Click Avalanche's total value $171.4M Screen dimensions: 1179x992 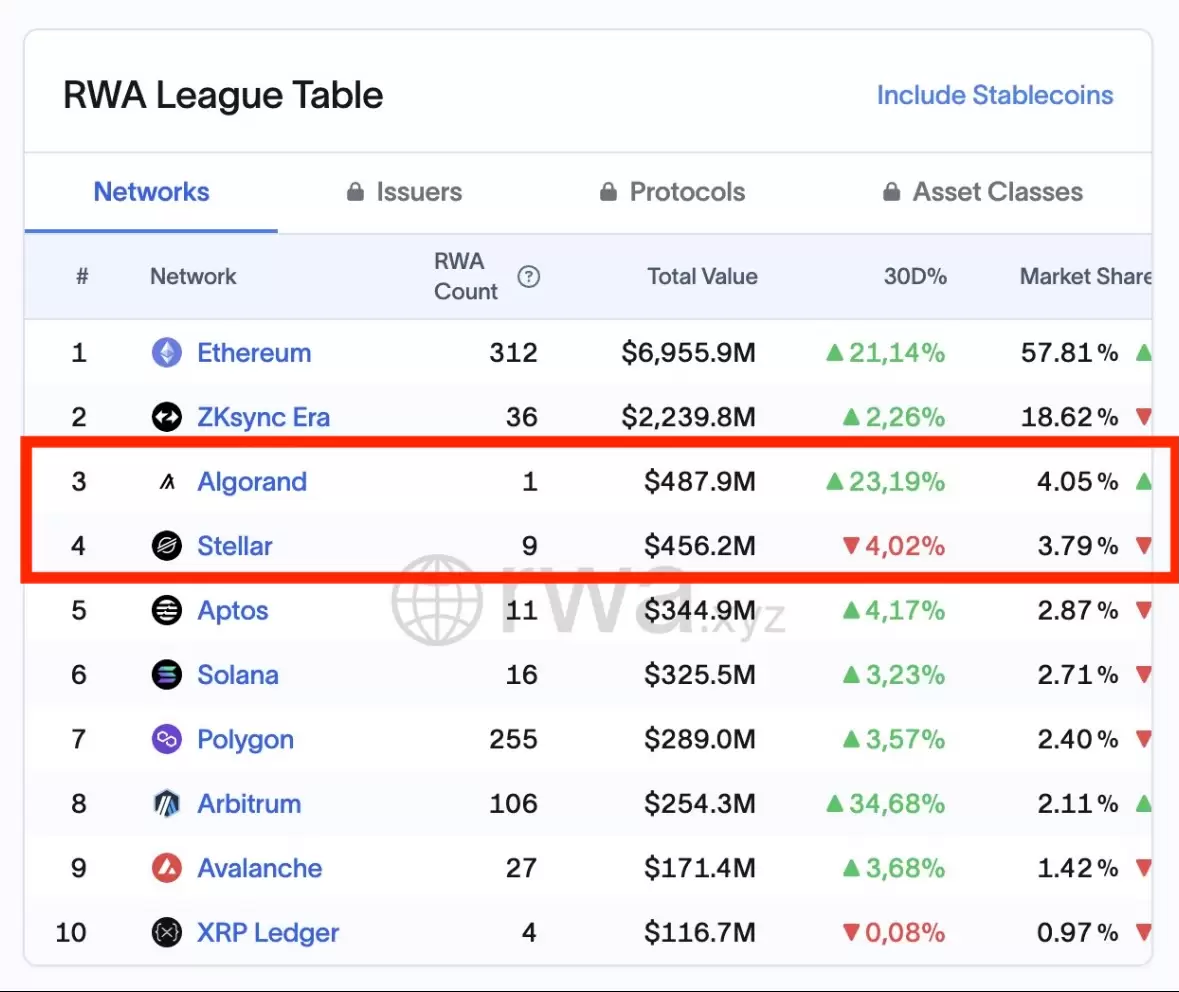click(699, 868)
